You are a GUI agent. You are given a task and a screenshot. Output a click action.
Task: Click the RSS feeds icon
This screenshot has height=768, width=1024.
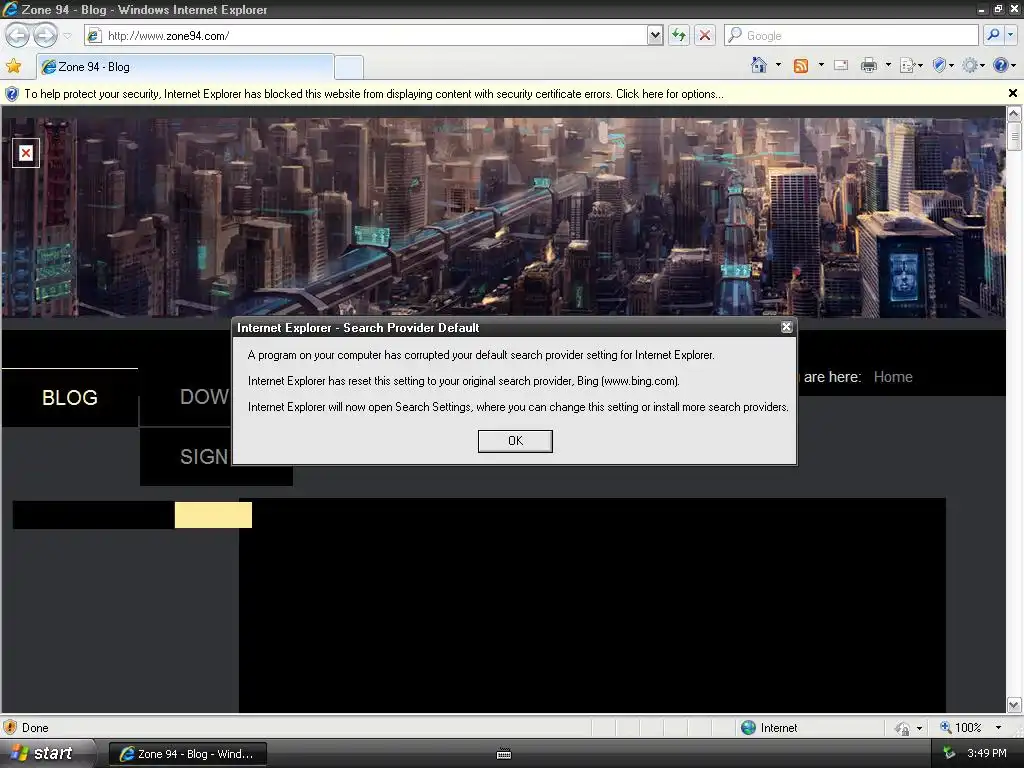(x=801, y=65)
